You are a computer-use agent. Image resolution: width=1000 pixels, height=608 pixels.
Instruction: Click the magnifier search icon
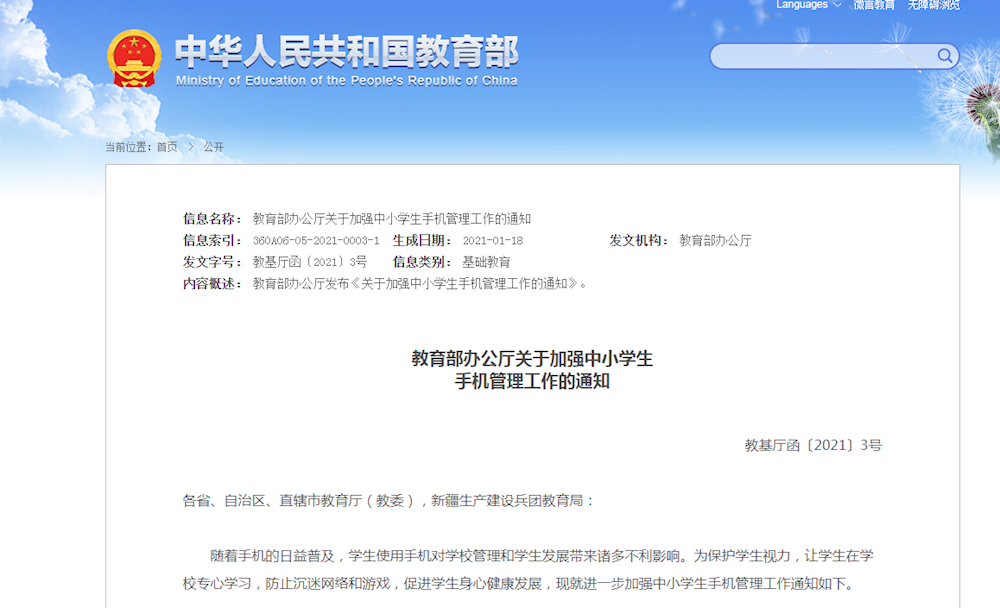944,56
